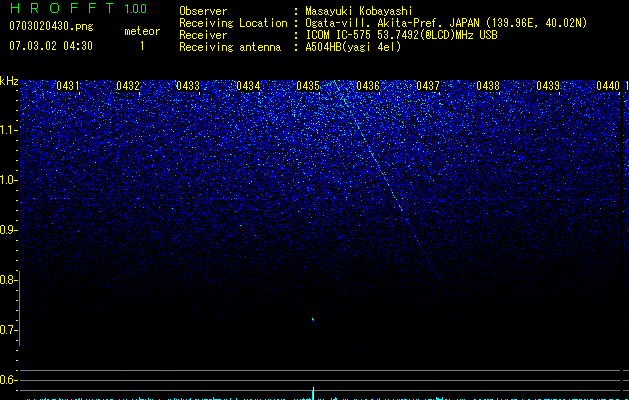Click time marker 0434

click(248, 86)
